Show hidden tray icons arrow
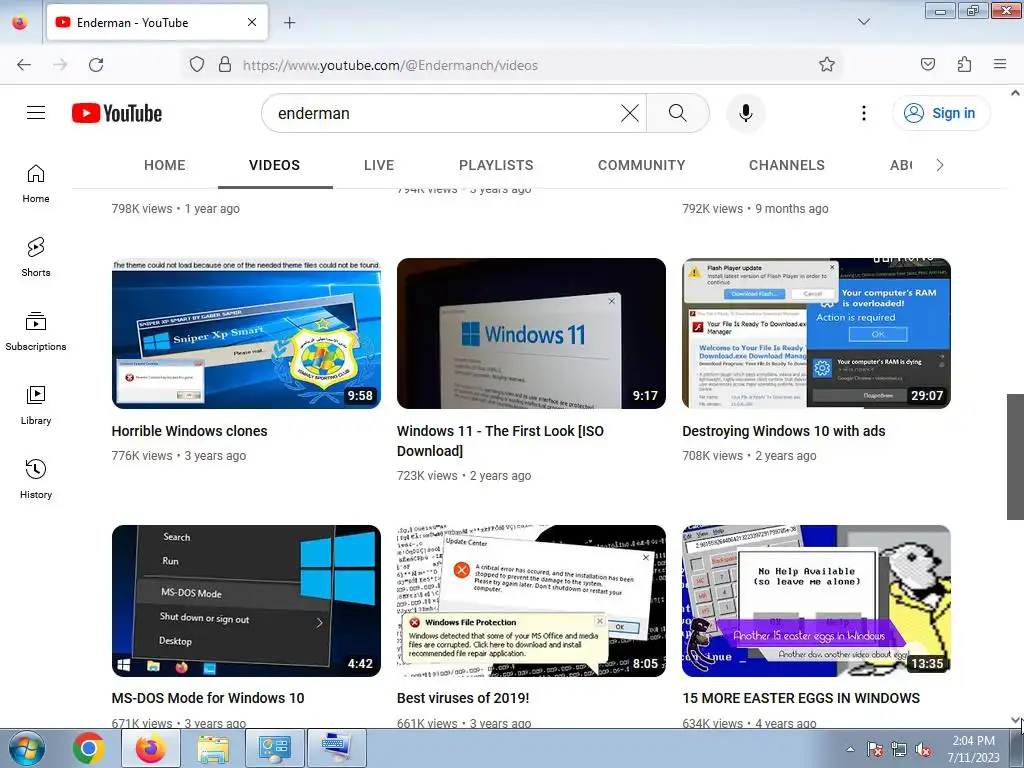This screenshot has height=768, width=1024. (850, 749)
